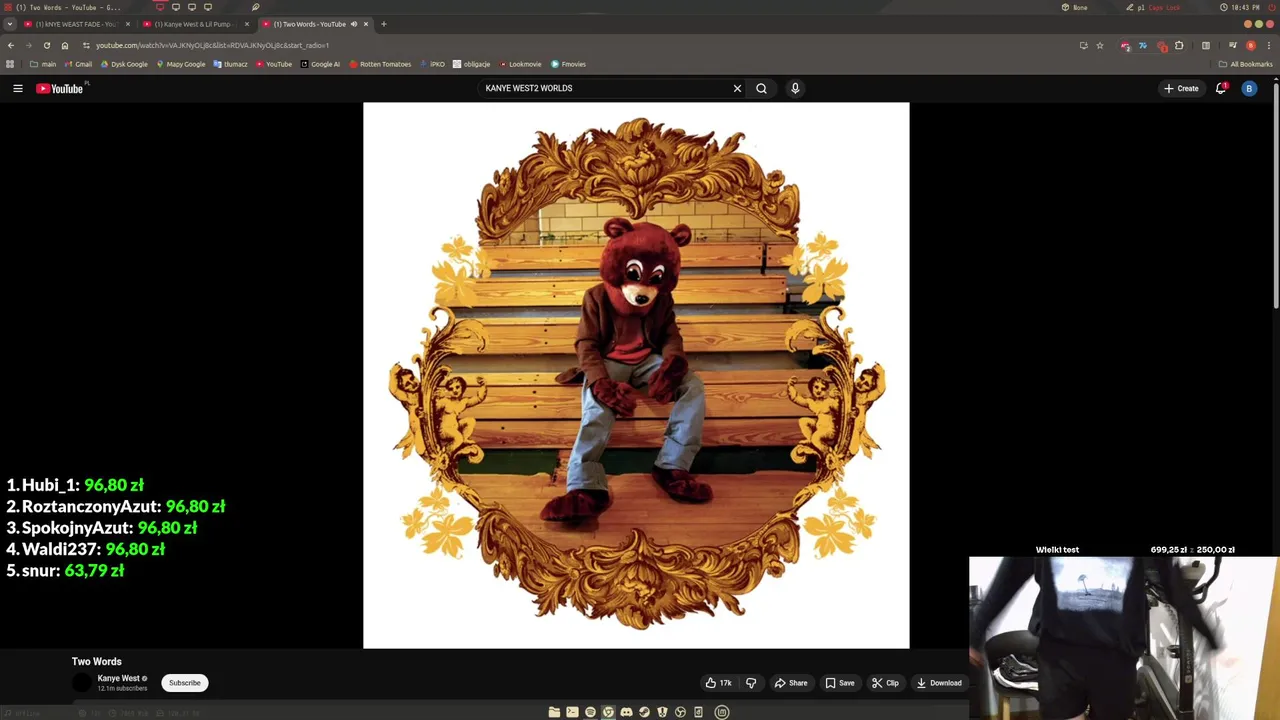Click the Subscribe button
This screenshot has width=1280, height=720.
point(185,683)
